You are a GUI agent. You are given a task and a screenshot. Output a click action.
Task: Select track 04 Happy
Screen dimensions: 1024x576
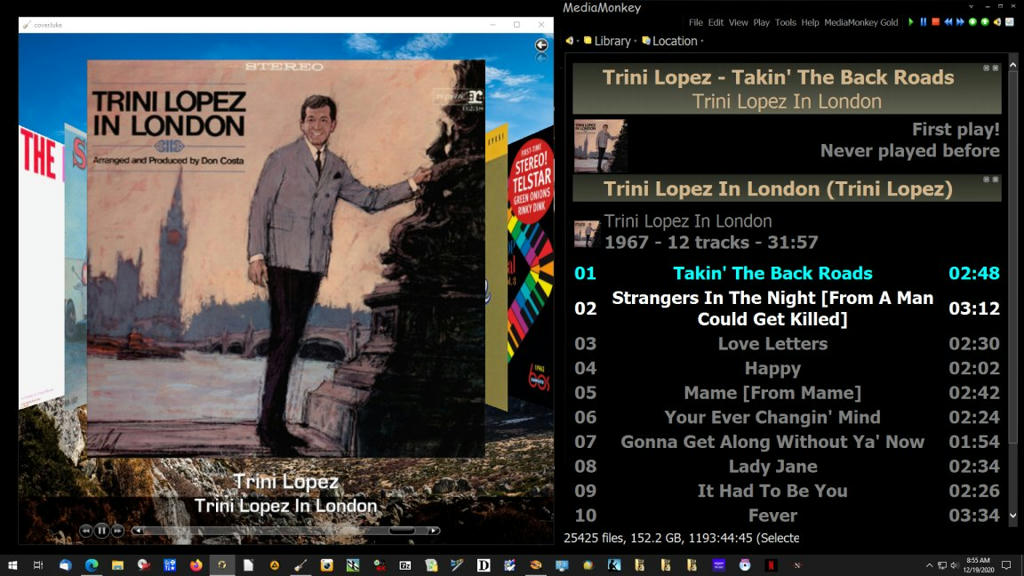787,368
